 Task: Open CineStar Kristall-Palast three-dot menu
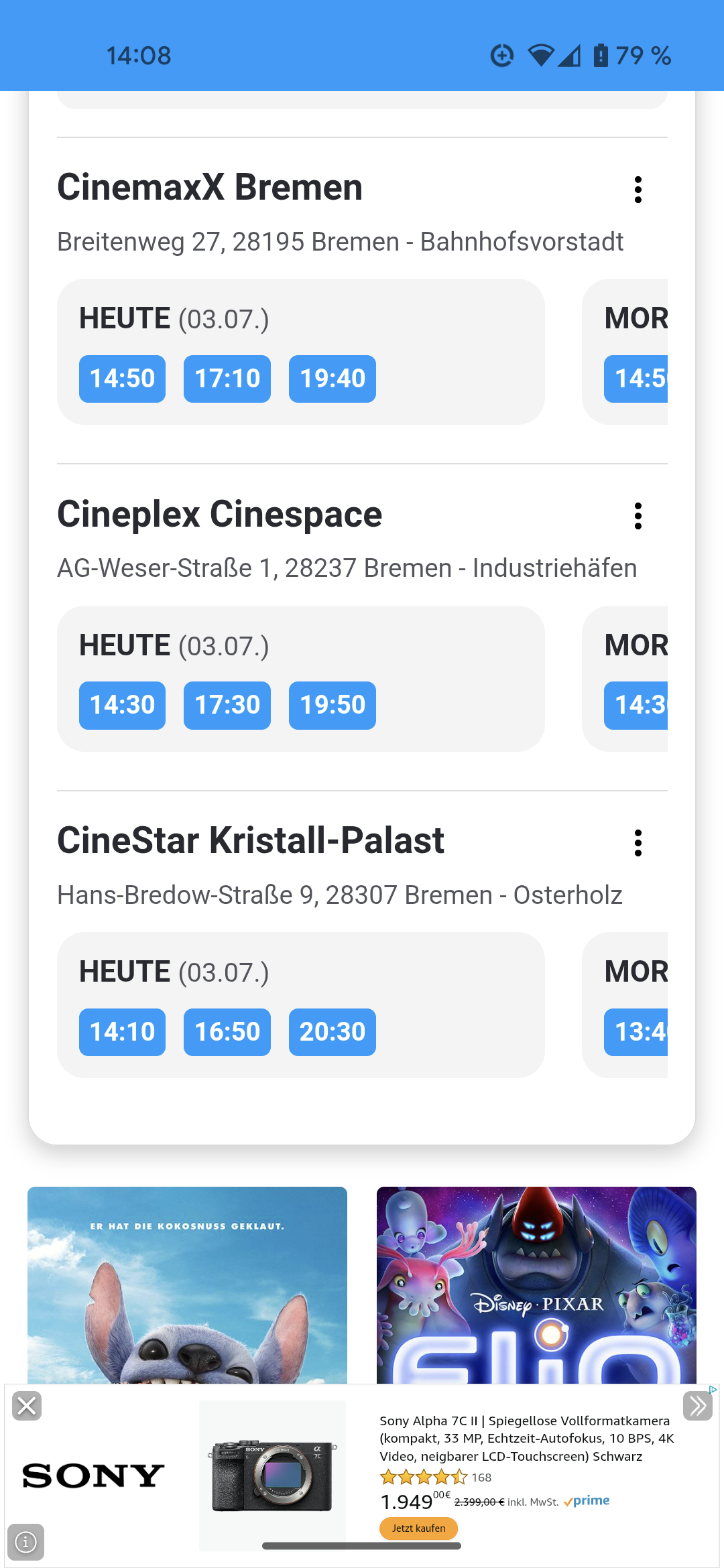click(638, 843)
